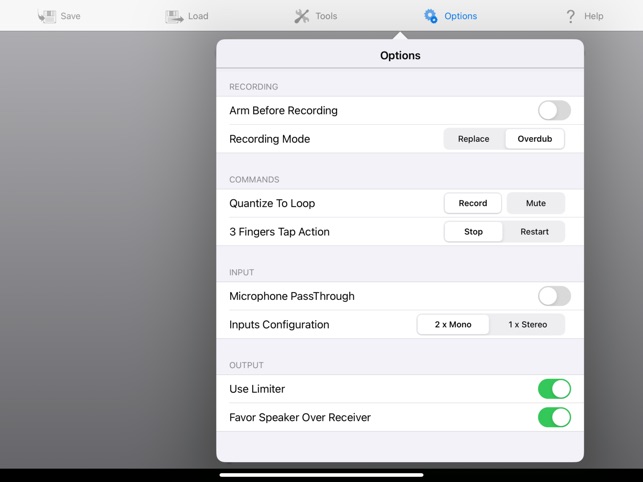The width and height of the screenshot is (643, 482).
Task: Set 3 Fingers Tap Action to Stop
Action: [x=473, y=232]
